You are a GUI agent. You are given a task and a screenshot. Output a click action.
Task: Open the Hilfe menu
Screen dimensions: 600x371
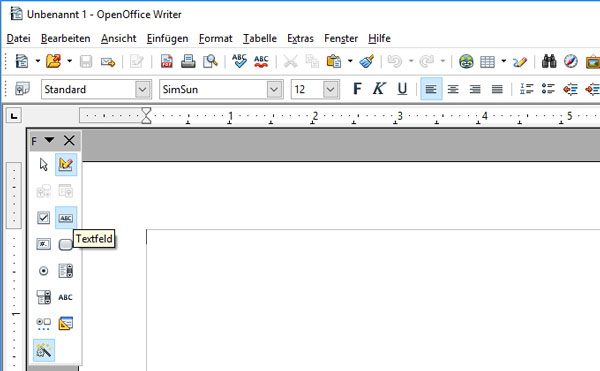[x=379, y=38]
